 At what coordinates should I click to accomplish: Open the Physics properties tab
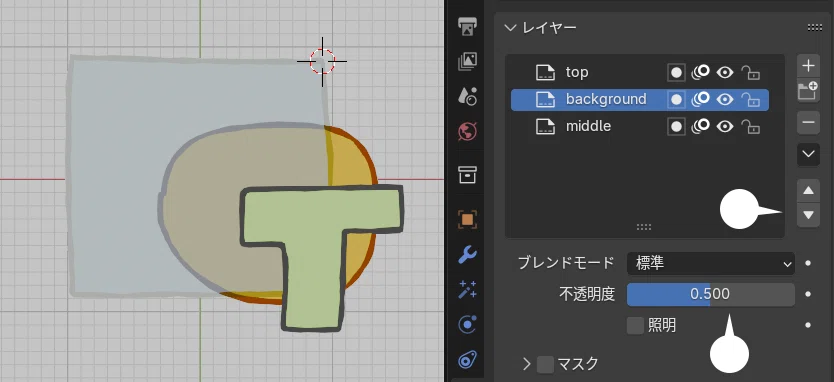(468, 325)
